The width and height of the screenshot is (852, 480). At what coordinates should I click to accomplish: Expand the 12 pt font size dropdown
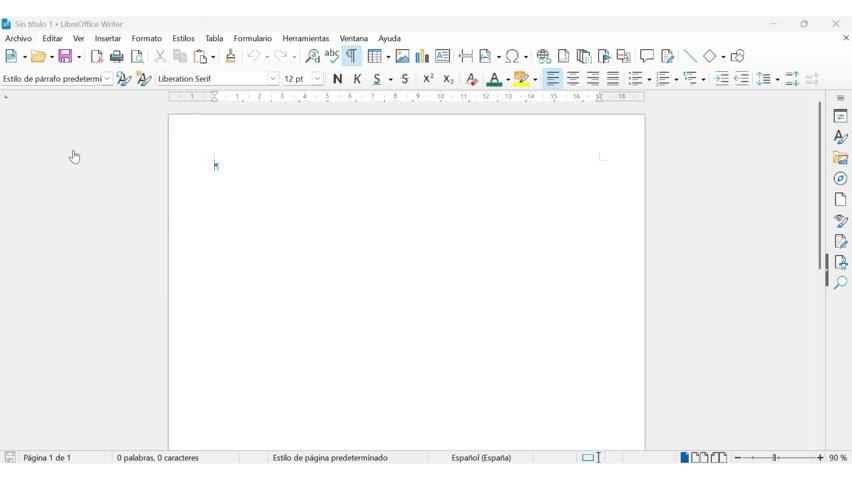tap(317, 79)
